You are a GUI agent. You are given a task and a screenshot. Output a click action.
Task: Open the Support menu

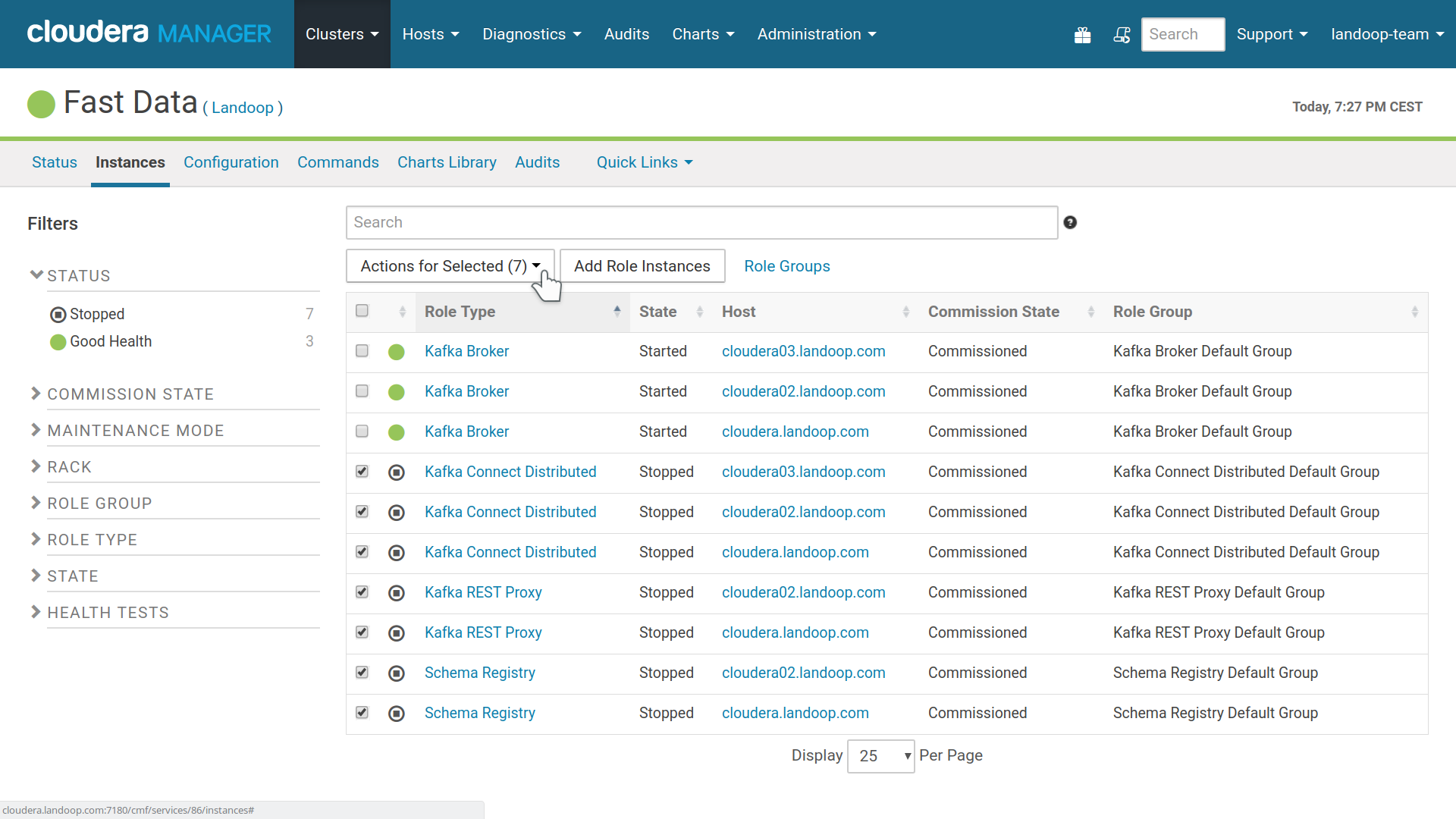(1272, 34)
